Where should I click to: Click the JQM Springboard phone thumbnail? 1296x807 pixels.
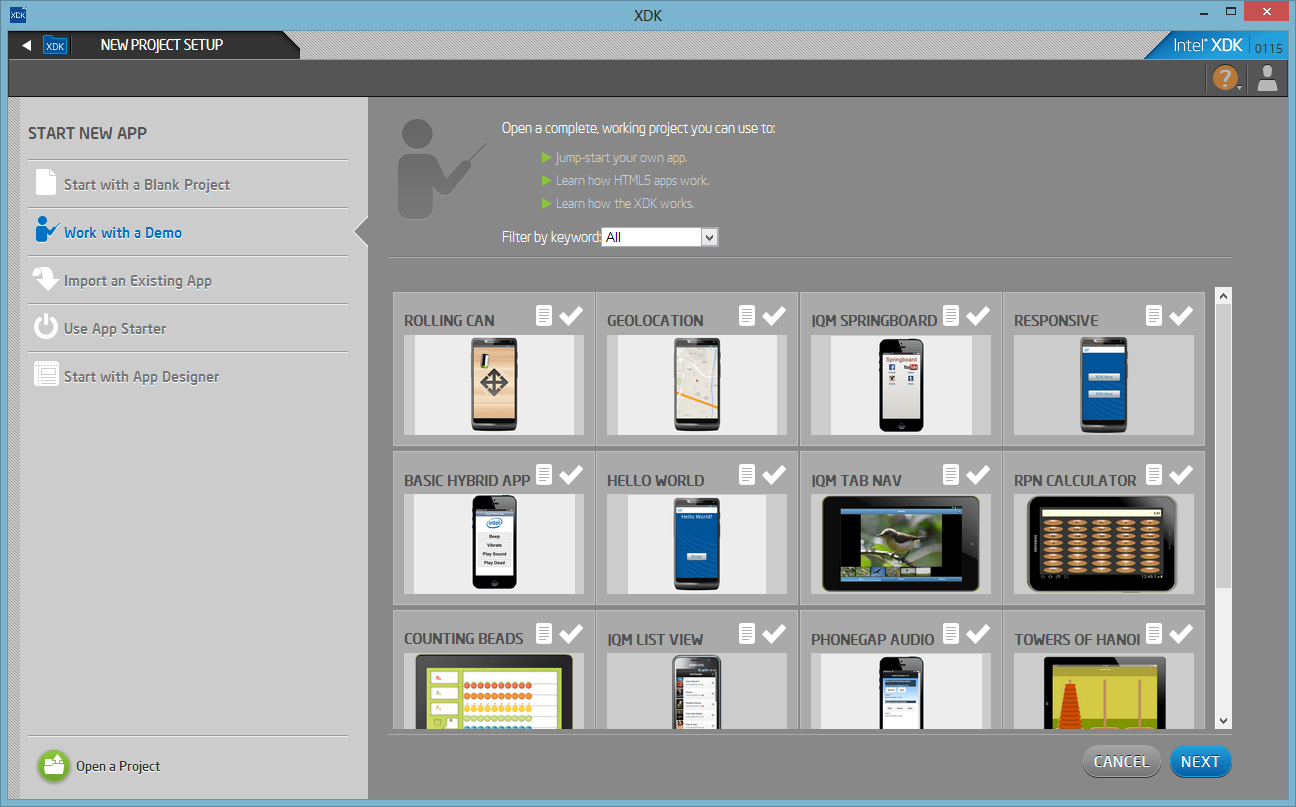point(901,385)
